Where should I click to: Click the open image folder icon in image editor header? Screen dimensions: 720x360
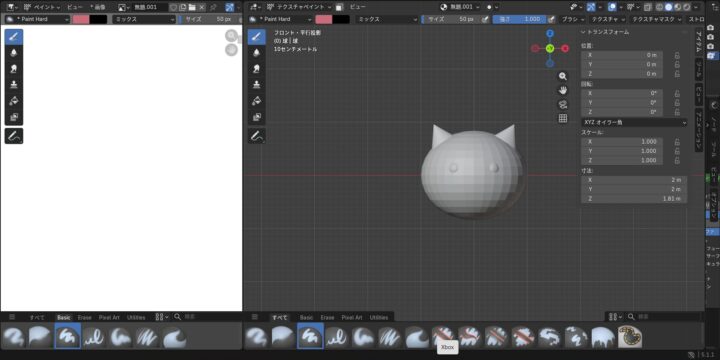pos(192,7)
